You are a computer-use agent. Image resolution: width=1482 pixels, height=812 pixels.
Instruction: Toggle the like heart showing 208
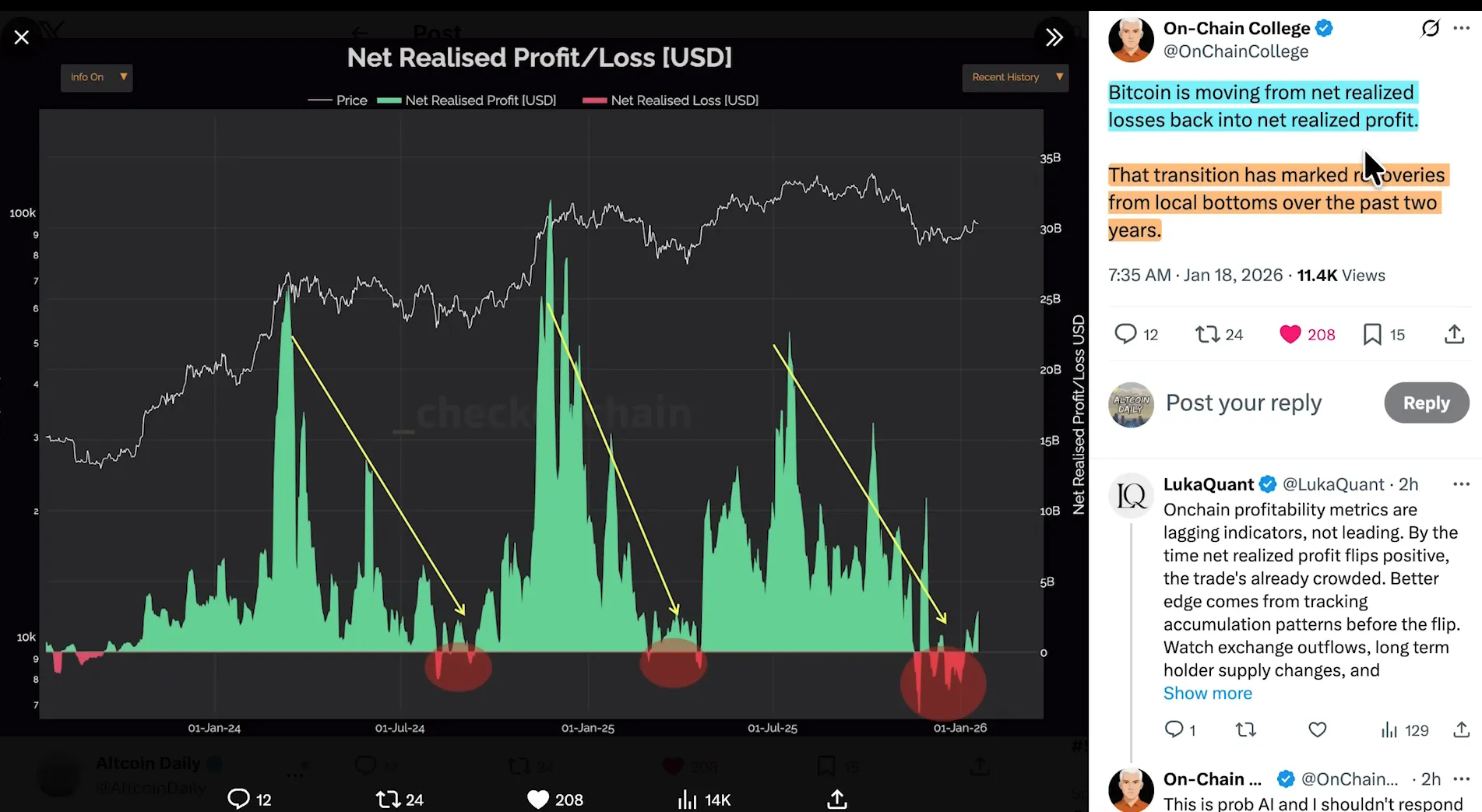tap(1290, 335)
